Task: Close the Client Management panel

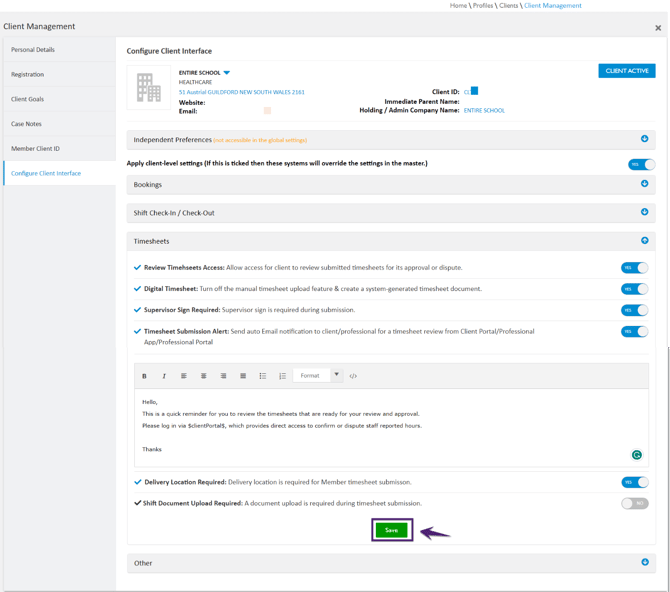Action: coord(658,28)
